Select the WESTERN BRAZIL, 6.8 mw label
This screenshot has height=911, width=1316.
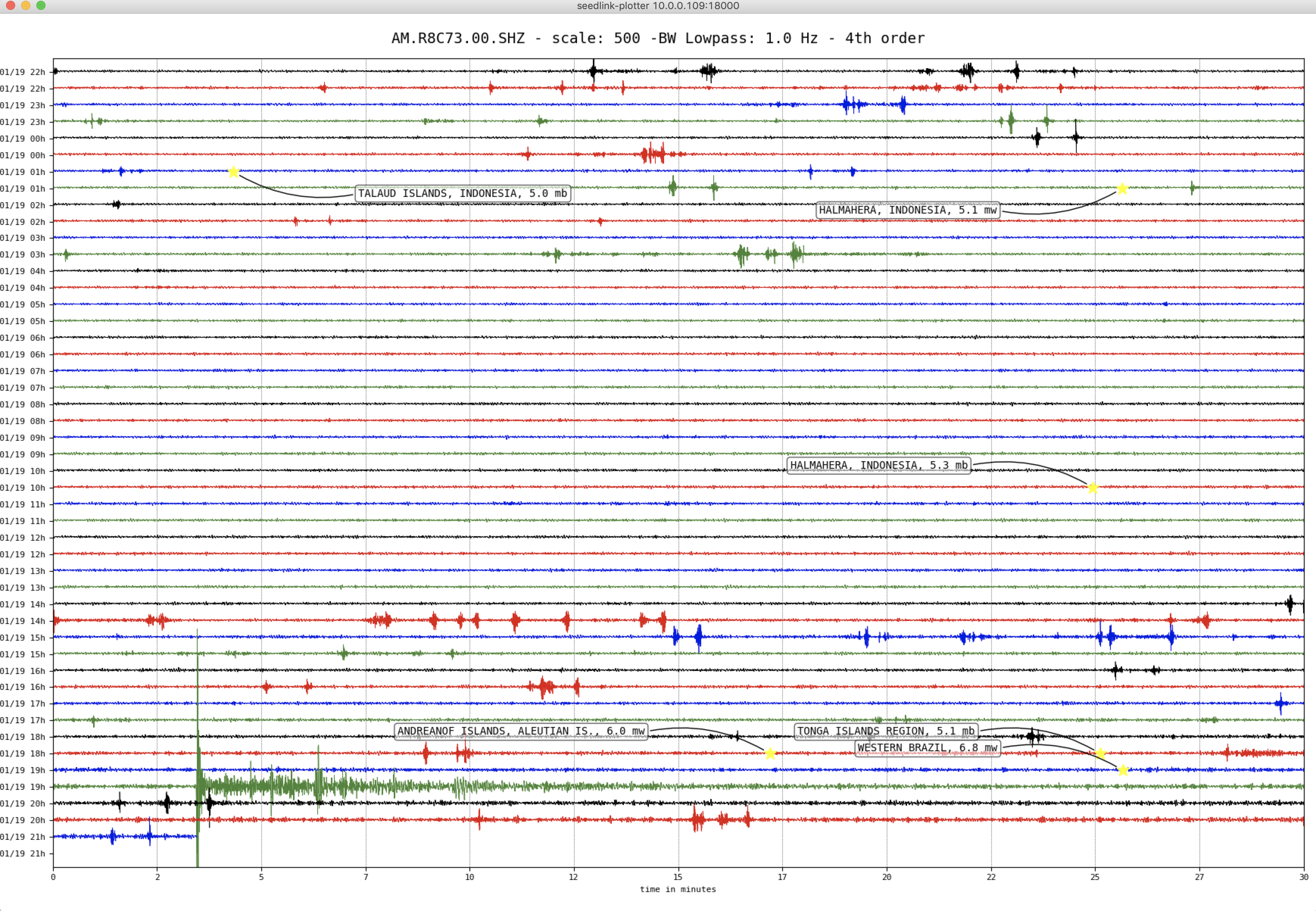coord(927,748)
